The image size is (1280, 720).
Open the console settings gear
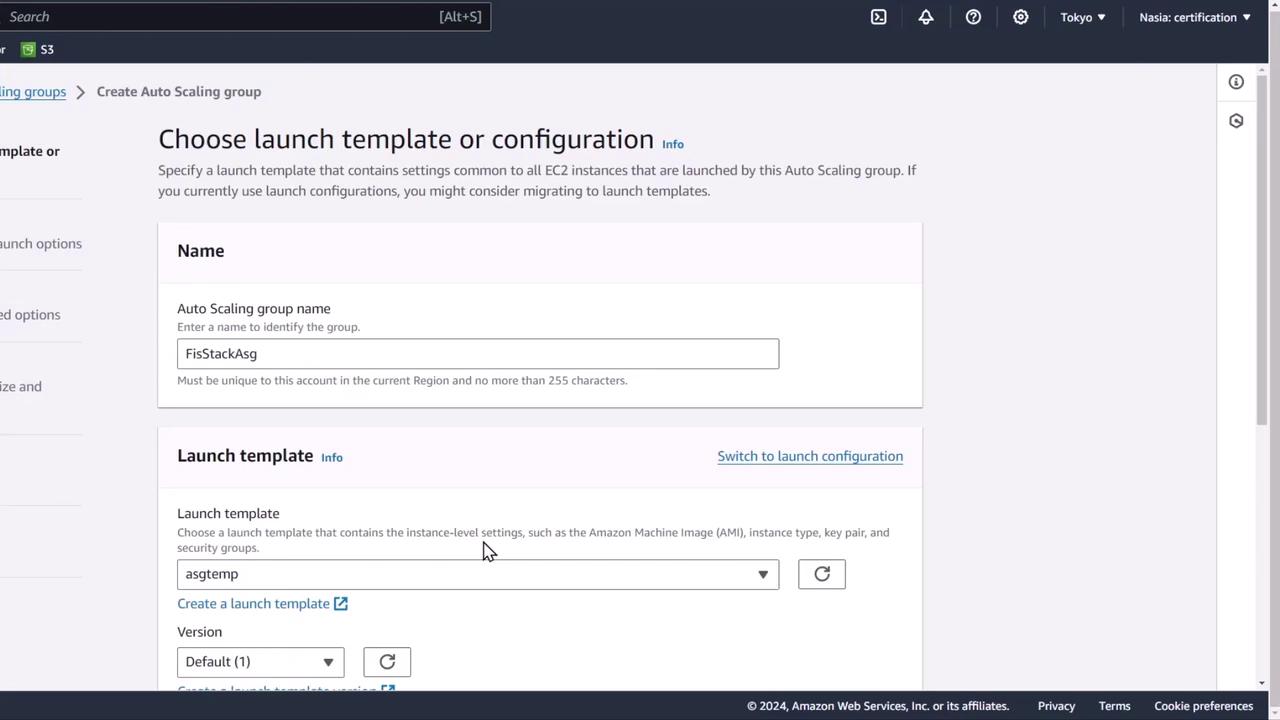1020,17
